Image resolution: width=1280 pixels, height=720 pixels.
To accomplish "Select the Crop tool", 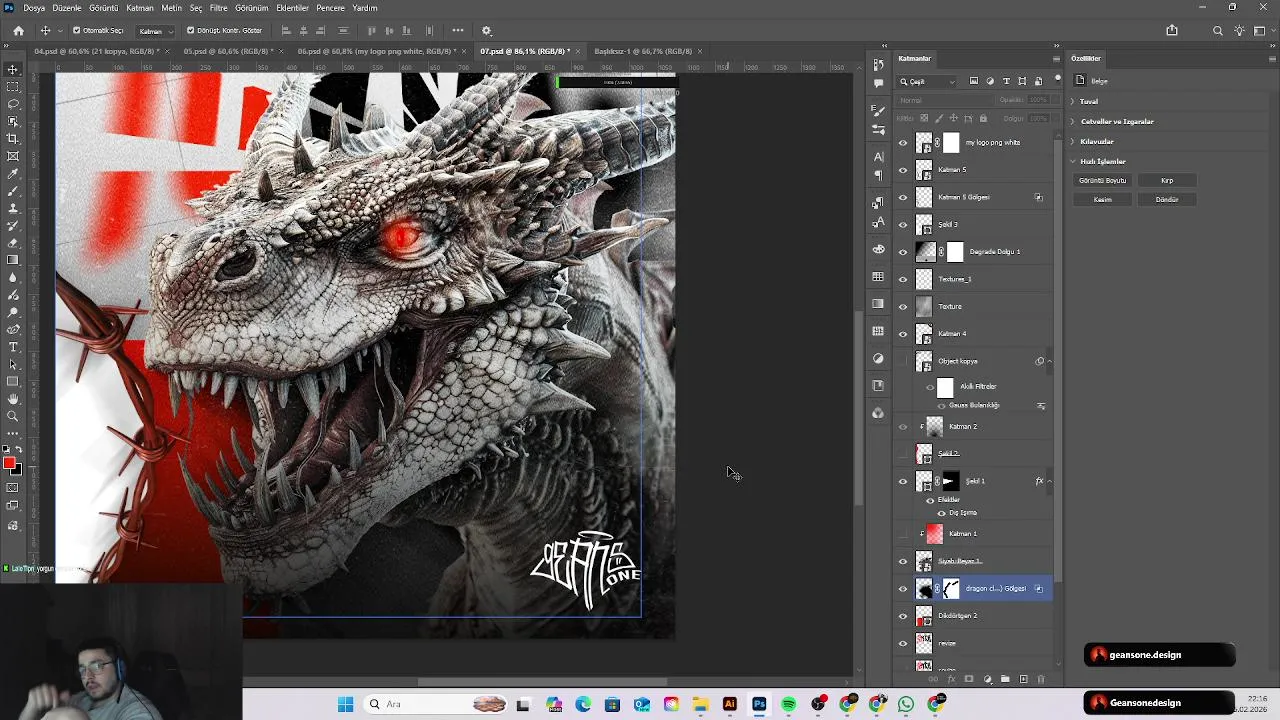I will pyautogui.click(x=13, y=139).
